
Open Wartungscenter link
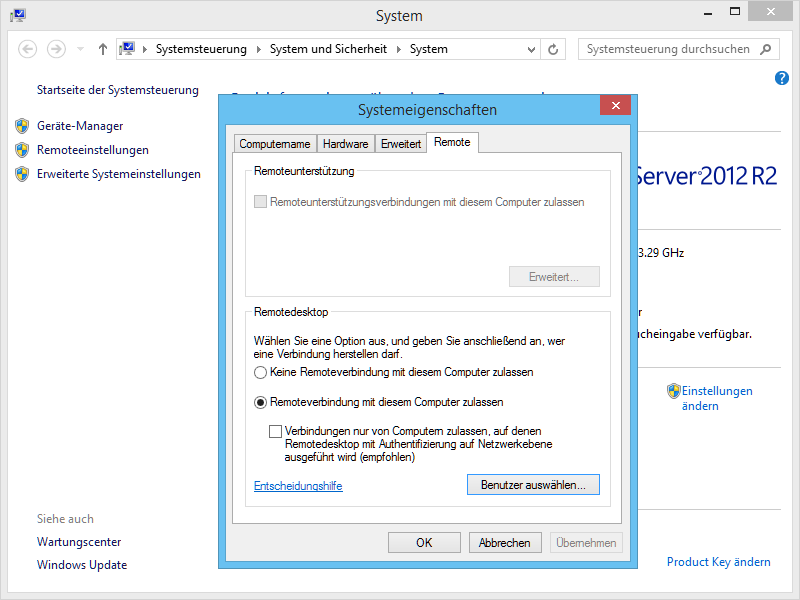coord(79,542)
